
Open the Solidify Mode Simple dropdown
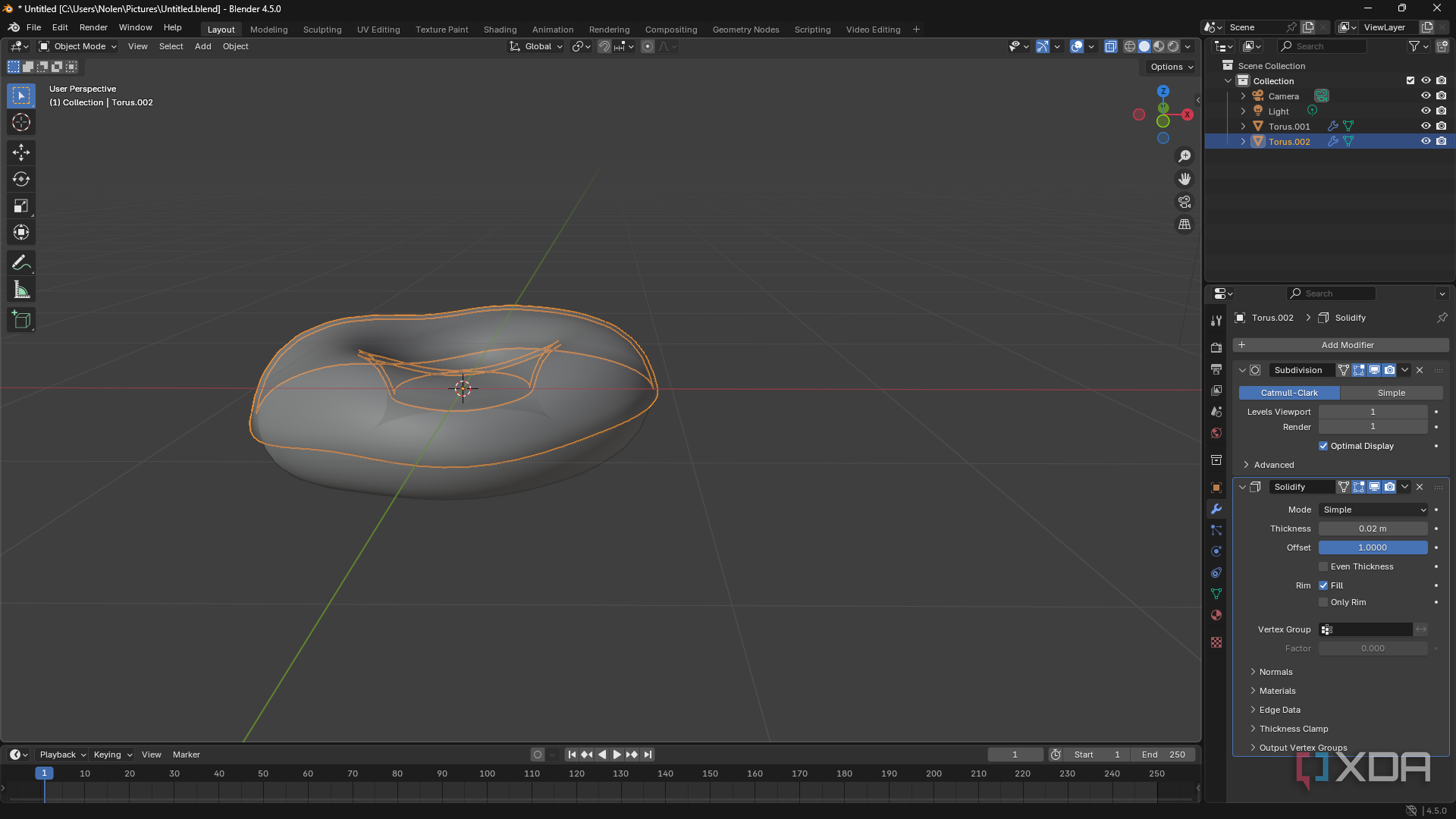click(1373, 510)
